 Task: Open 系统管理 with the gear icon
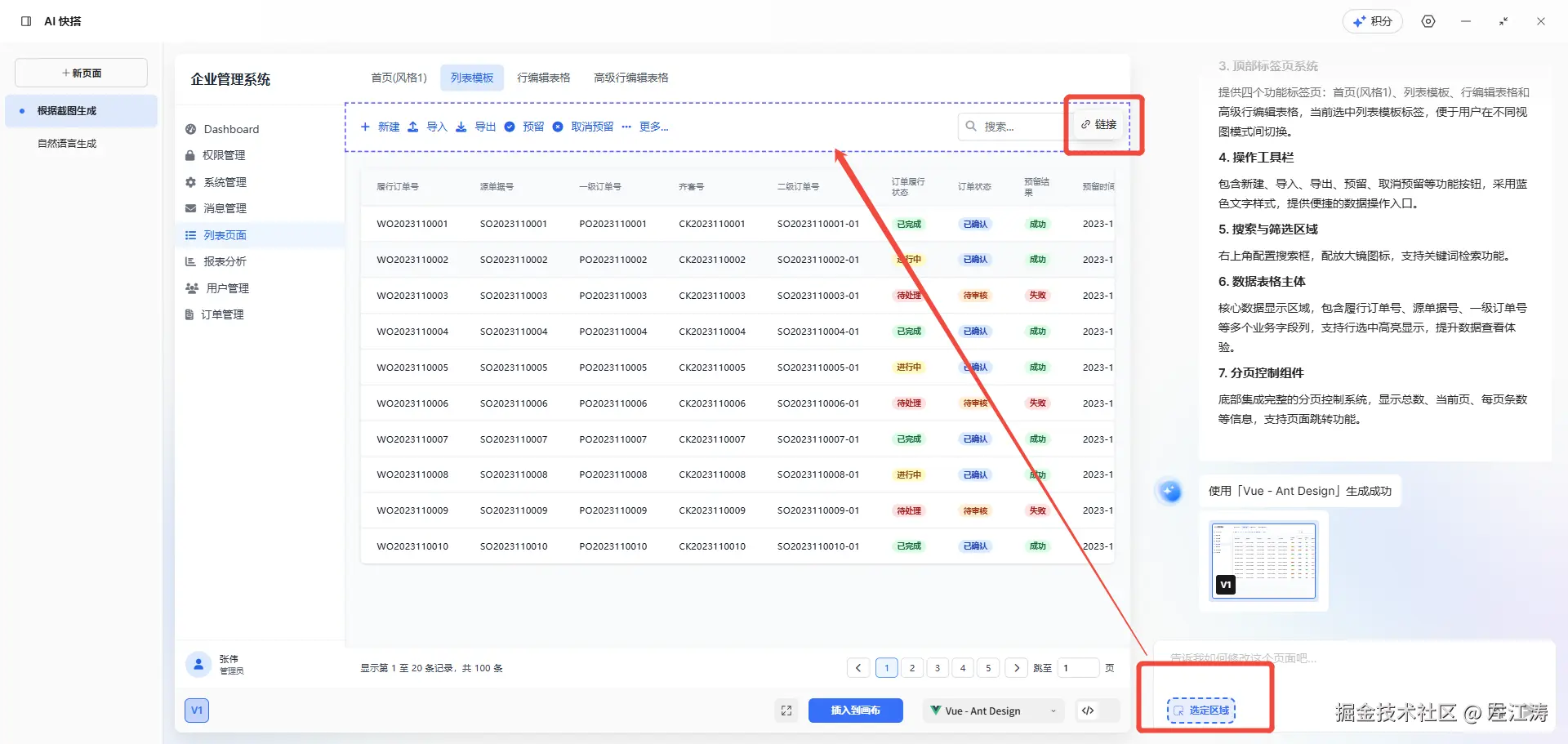click(216, 182)
